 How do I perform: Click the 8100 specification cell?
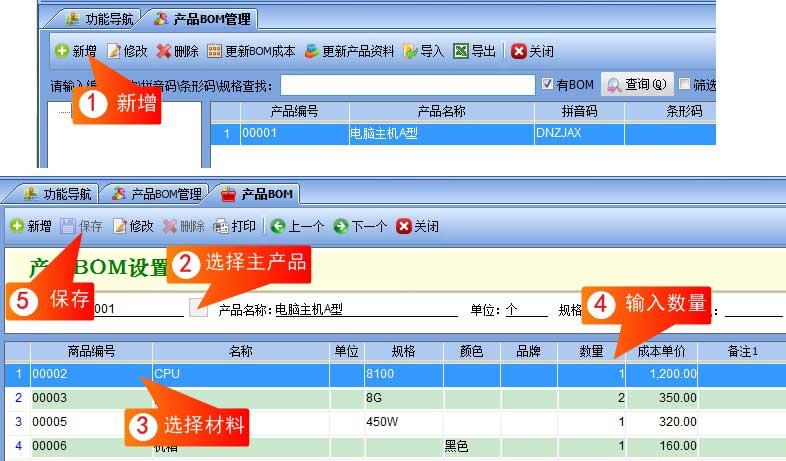(x=404, y=374)
